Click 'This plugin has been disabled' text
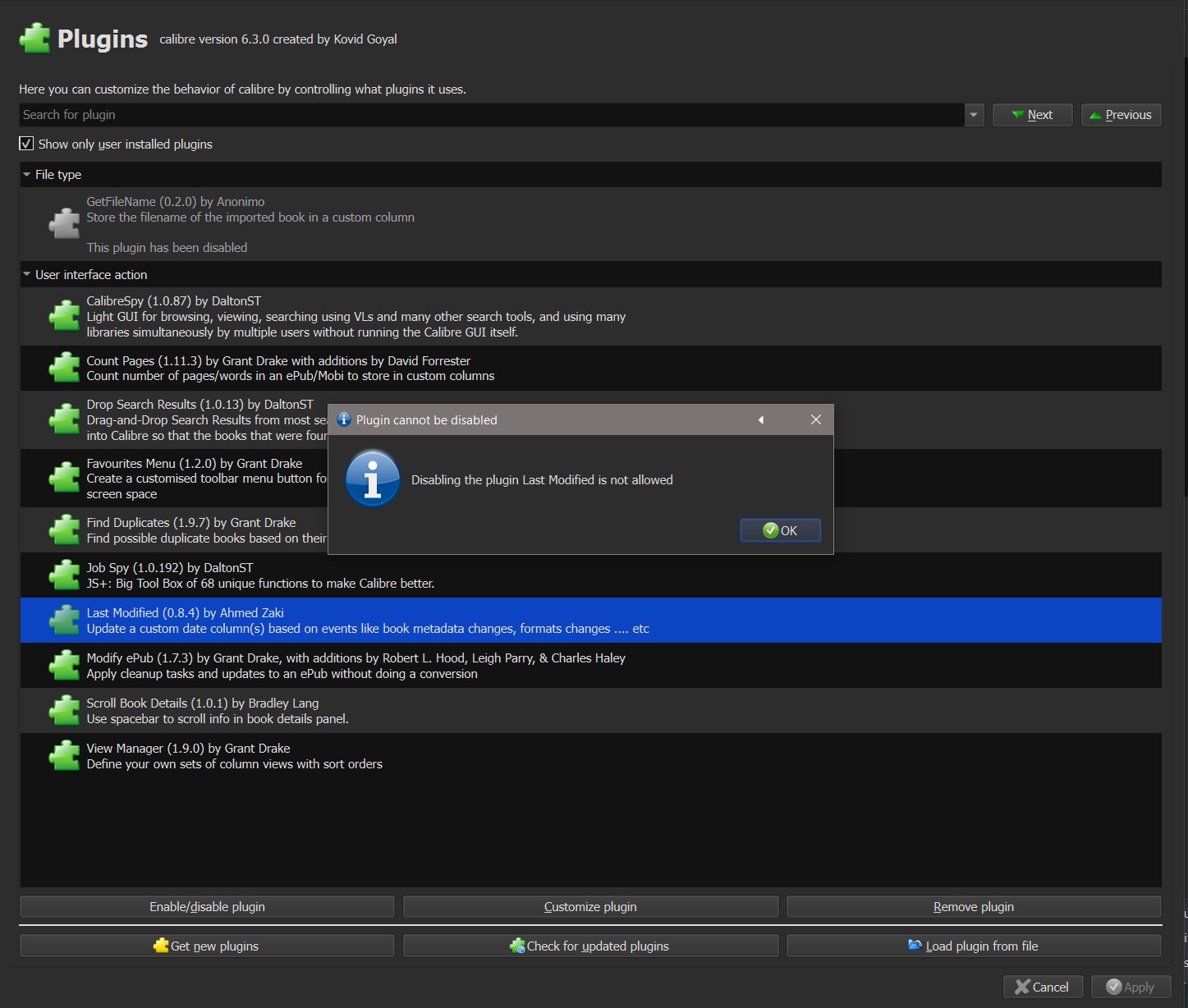The width and height of the screenshot is (1188, 1008). (x=167, y=247)
